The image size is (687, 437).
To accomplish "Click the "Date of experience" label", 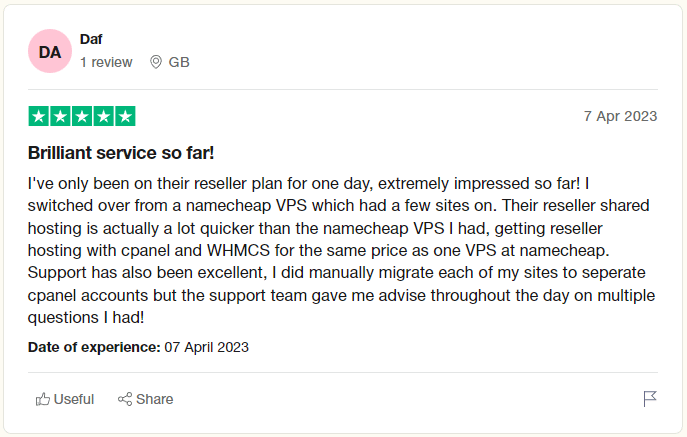I will click(94, 347).
